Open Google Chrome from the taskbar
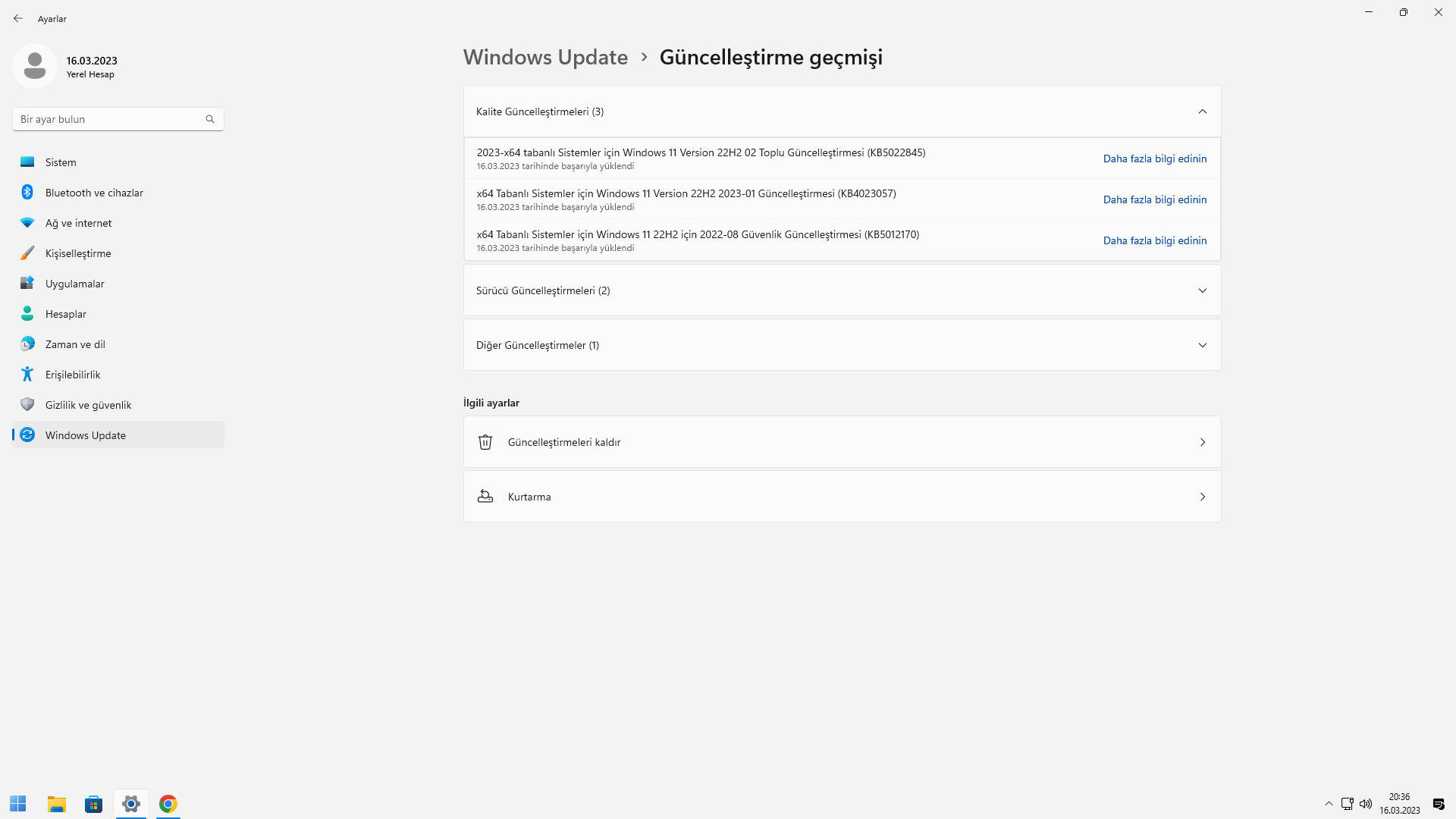 [x=168, y=804]
